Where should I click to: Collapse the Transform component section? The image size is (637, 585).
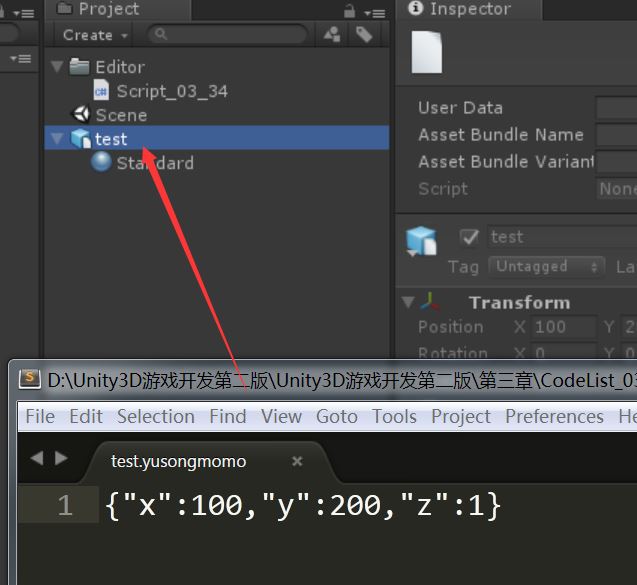(407, 302)
